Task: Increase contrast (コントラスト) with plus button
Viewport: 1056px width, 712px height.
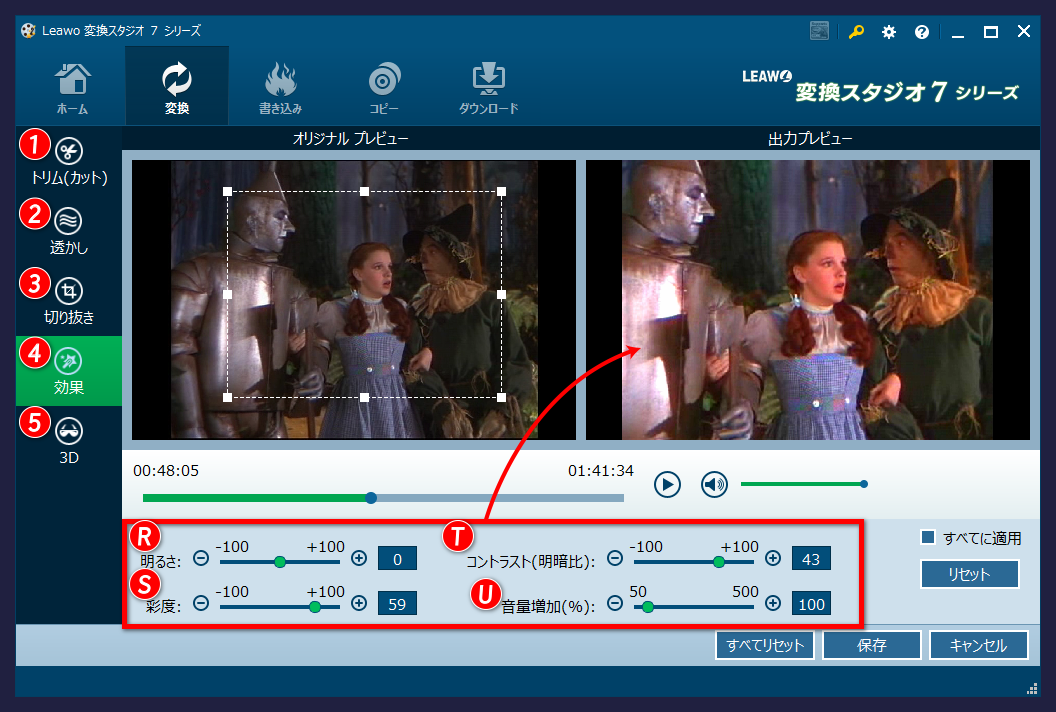Action: [773, 559]
